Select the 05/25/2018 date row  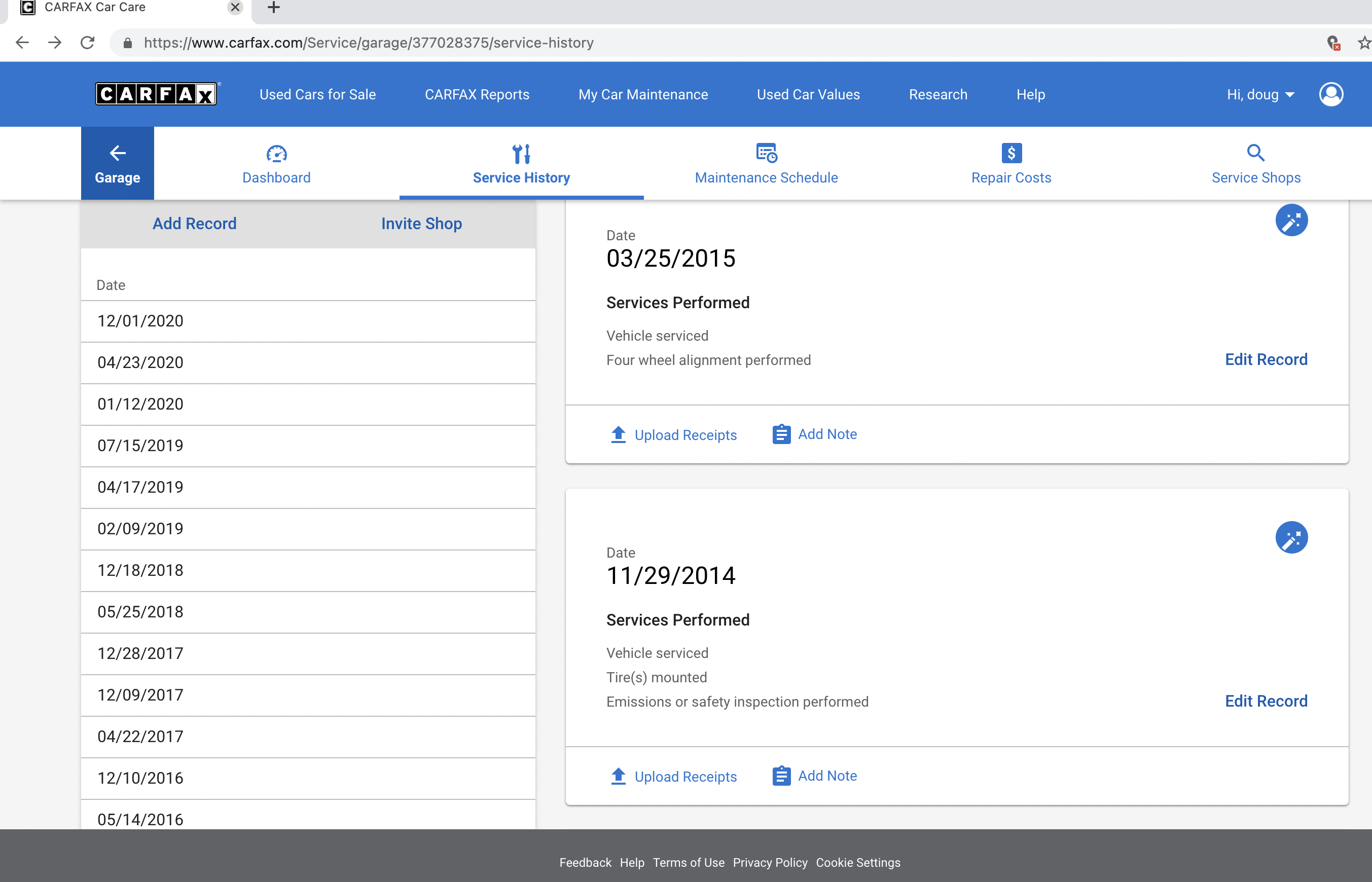pyautogui.click(x=308, y=612)
